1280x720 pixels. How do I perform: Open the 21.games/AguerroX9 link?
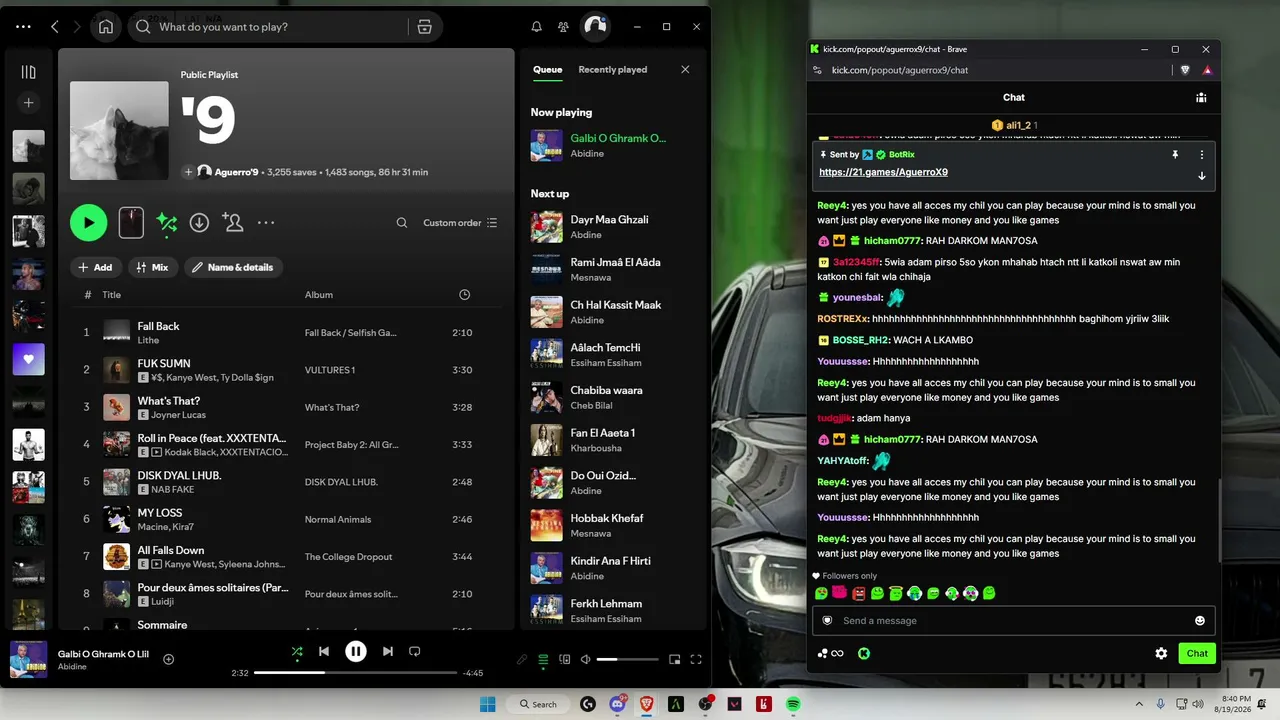[x=883, y=172]
